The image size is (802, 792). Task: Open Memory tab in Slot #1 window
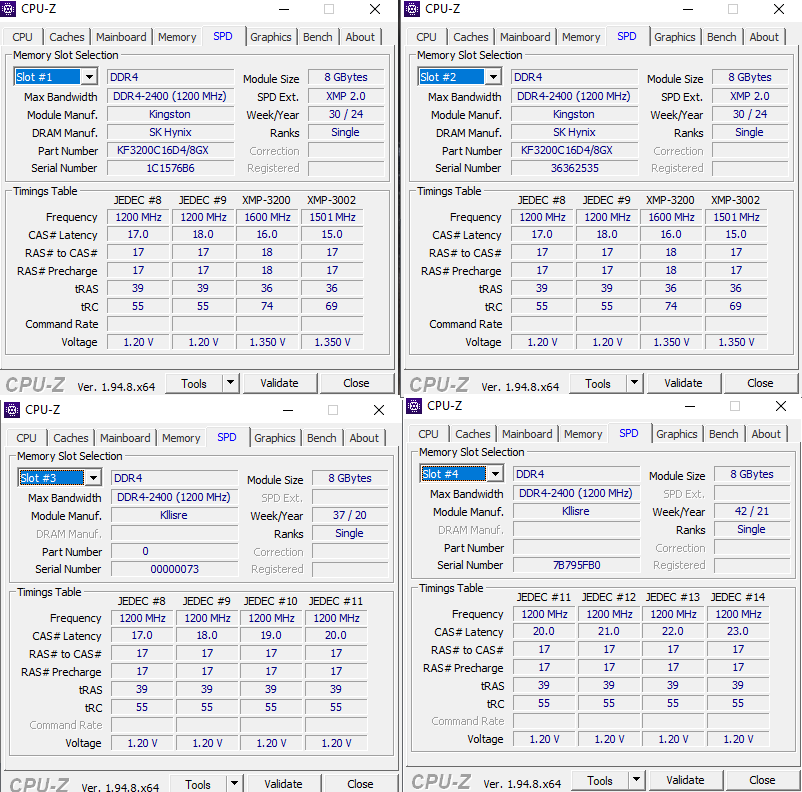coord(177,37)
